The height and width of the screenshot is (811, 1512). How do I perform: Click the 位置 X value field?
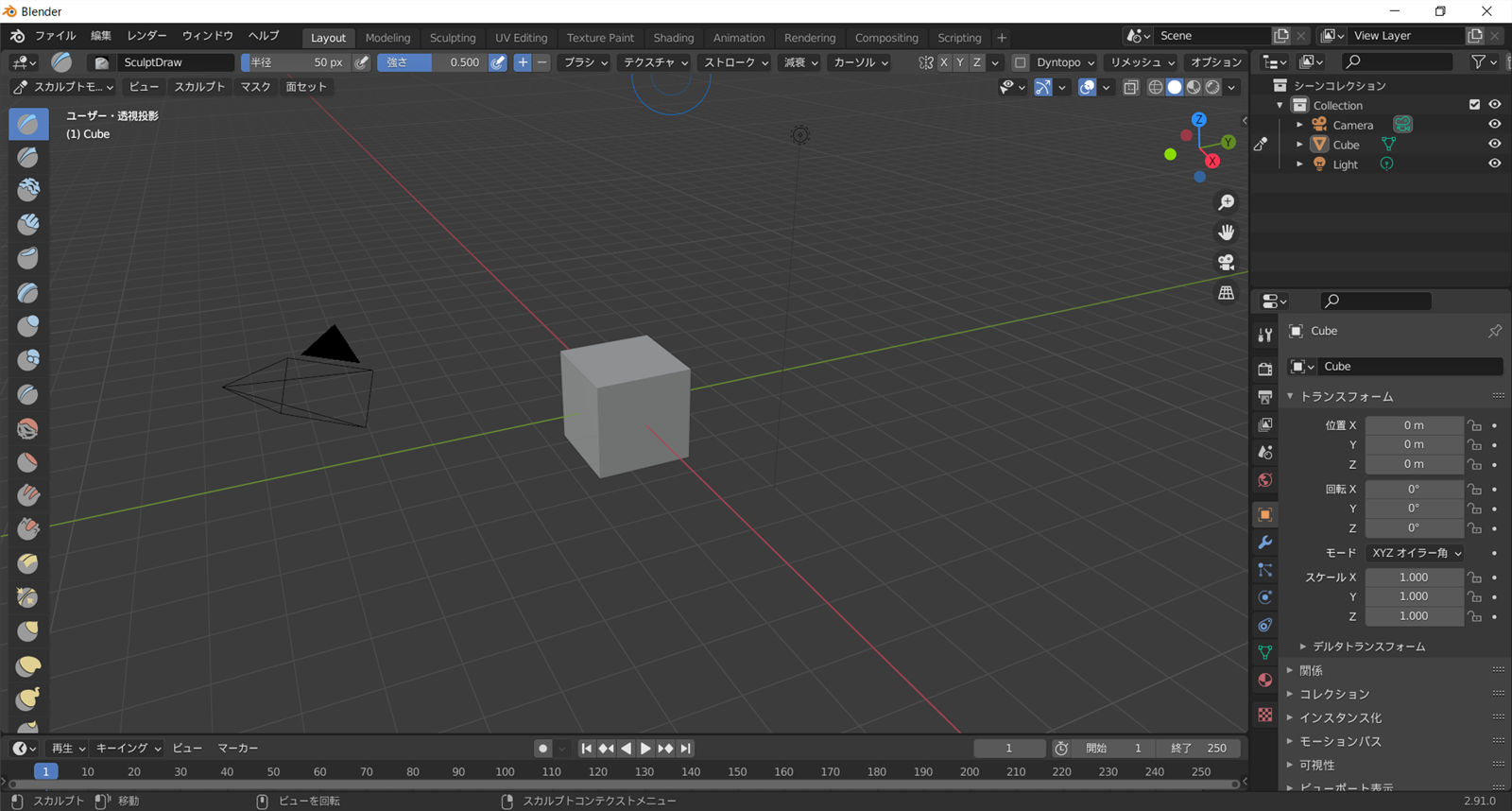[x=1413, y=425]
